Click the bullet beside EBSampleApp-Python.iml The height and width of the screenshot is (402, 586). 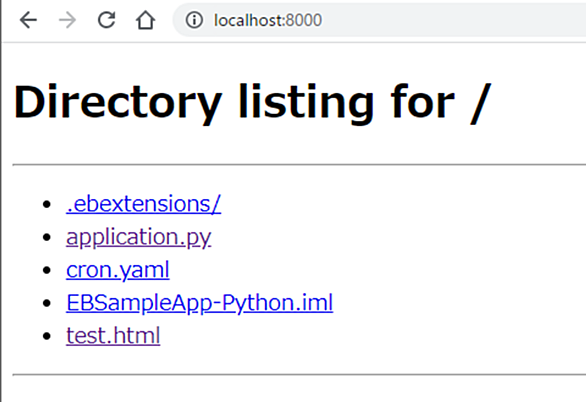[x=47, y=303]
